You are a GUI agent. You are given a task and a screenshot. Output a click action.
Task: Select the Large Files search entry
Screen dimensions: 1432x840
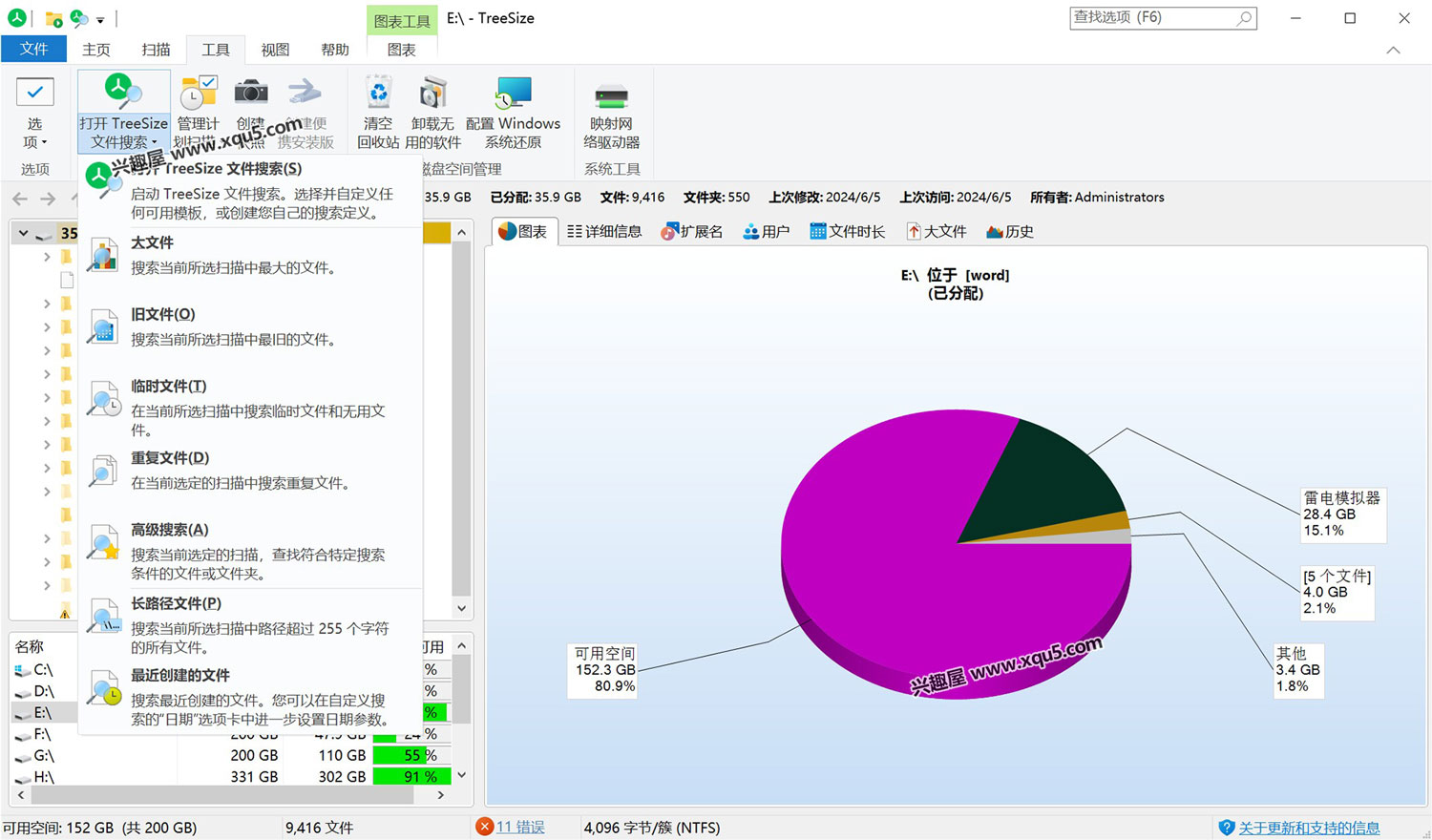click(250, 255)
